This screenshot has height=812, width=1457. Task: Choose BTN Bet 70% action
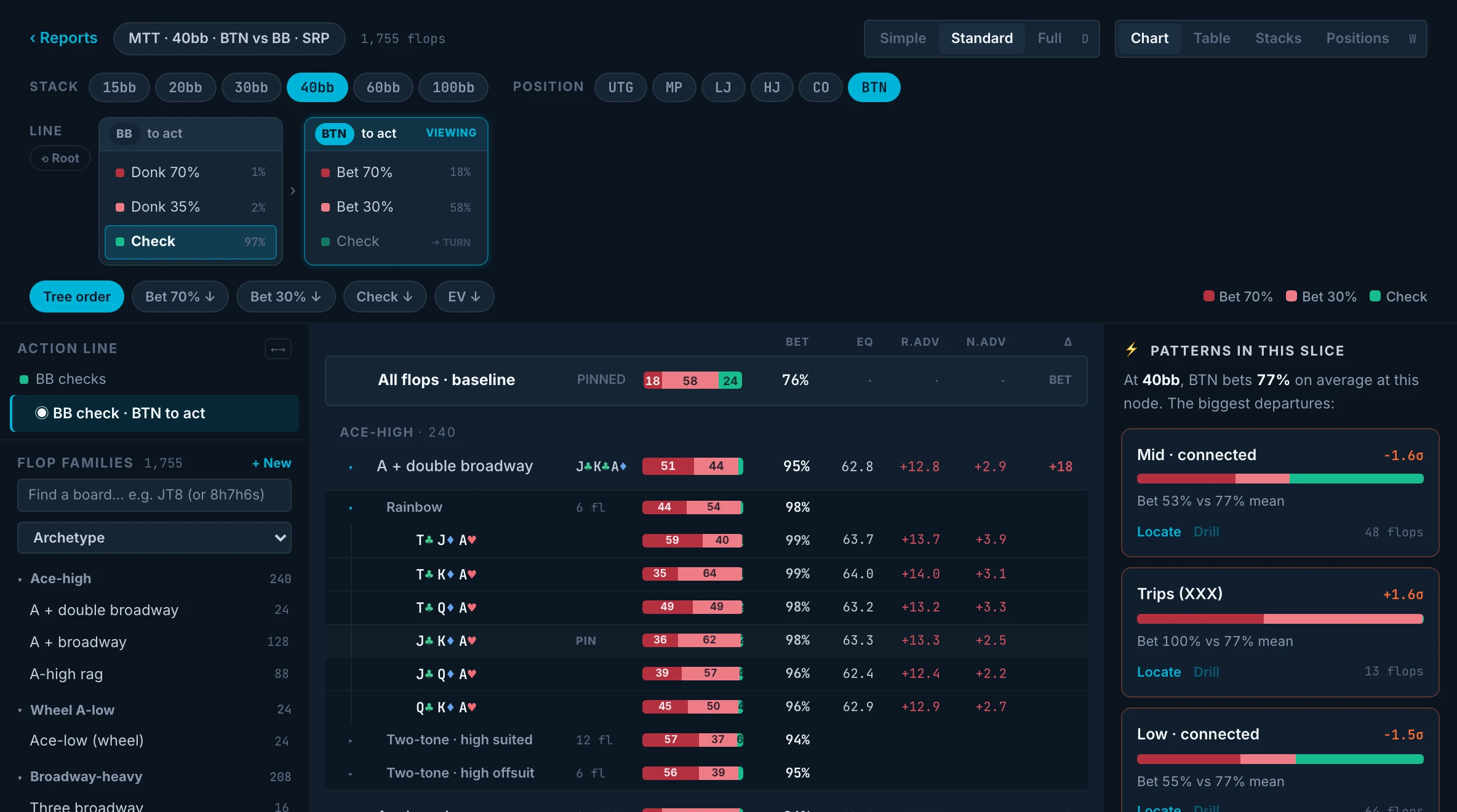pyautogui.click(x=396, y=172)
